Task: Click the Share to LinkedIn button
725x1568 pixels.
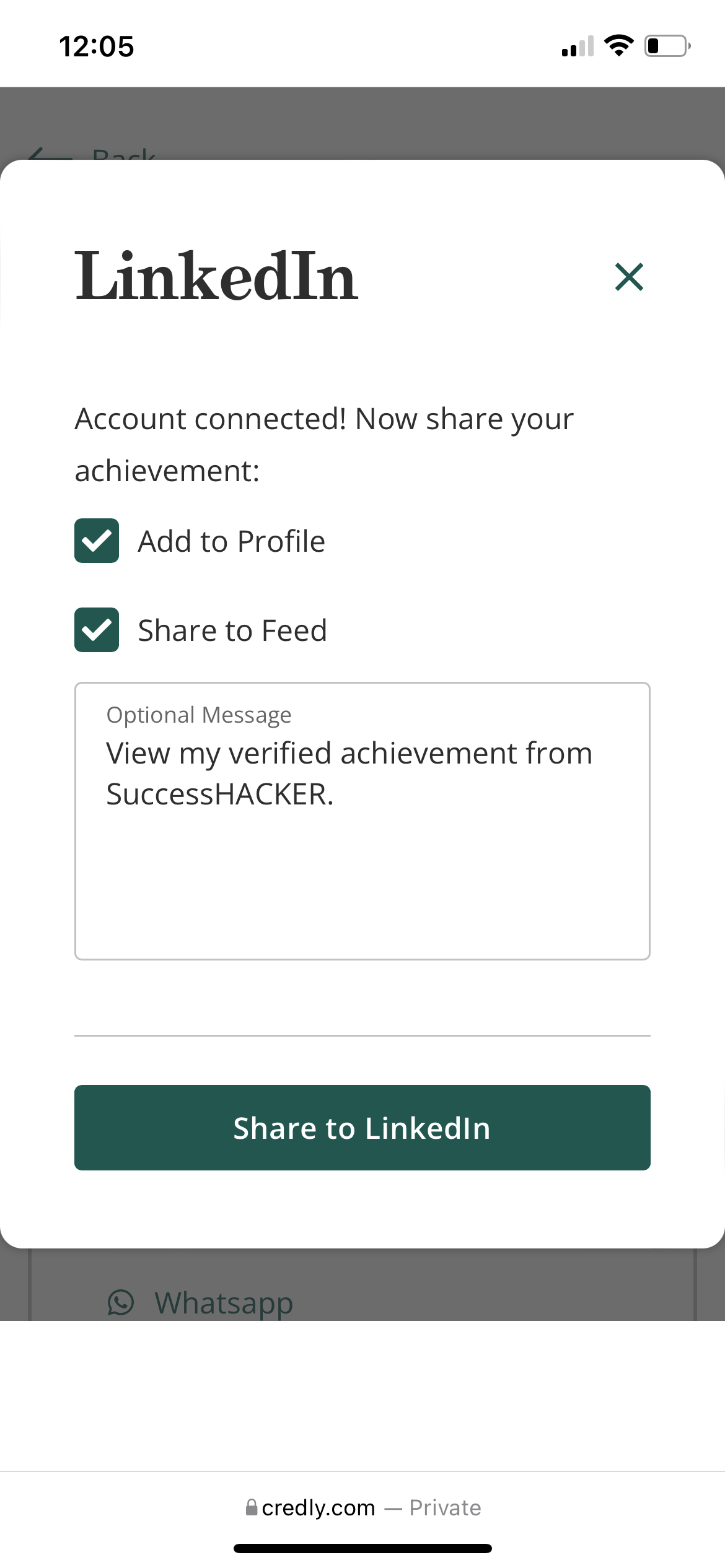Action: pos(362,1128)
